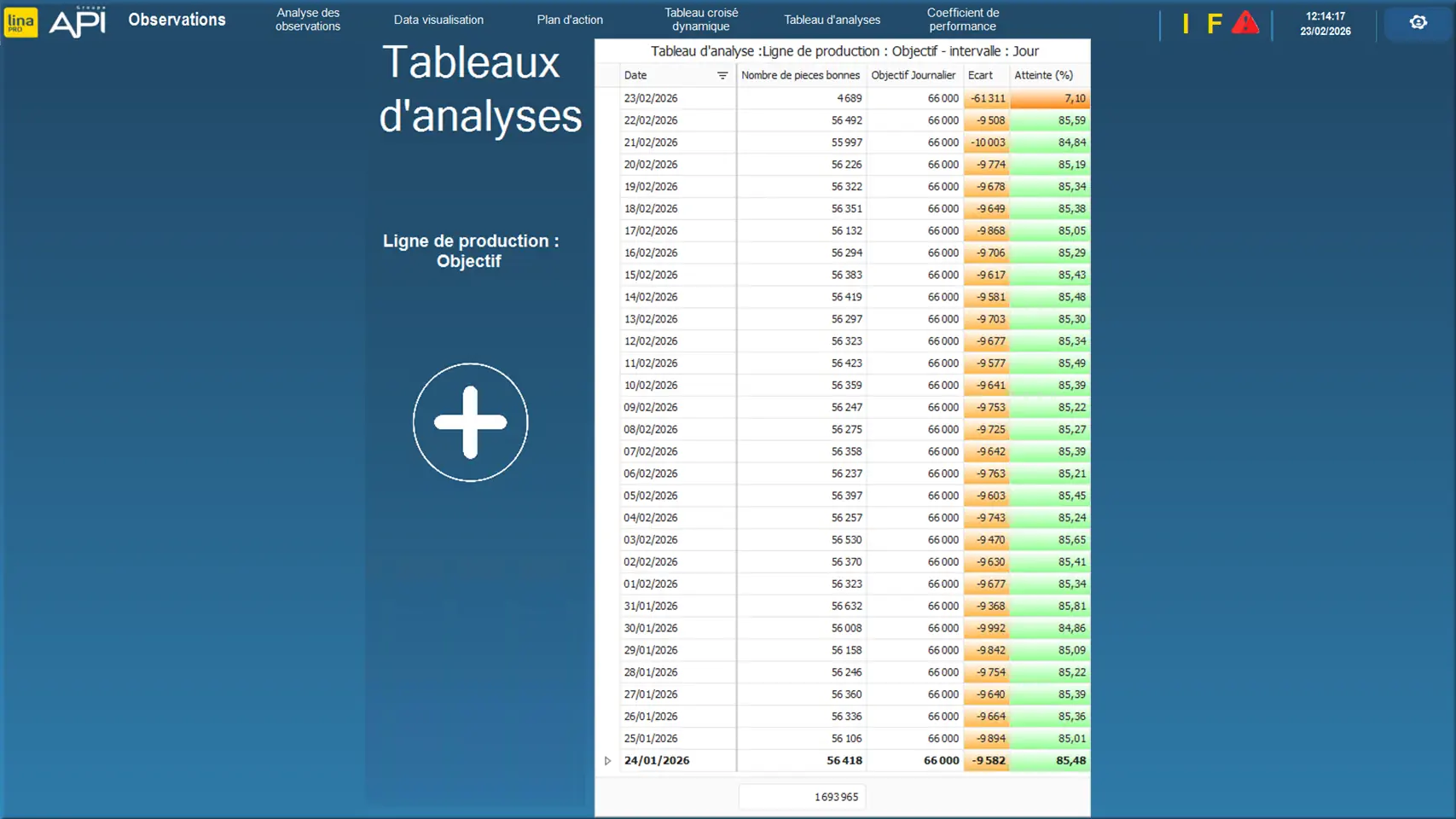Open settings via the gear icon
Viewport: 1456px width, 819px height.
click(1418, 23)
